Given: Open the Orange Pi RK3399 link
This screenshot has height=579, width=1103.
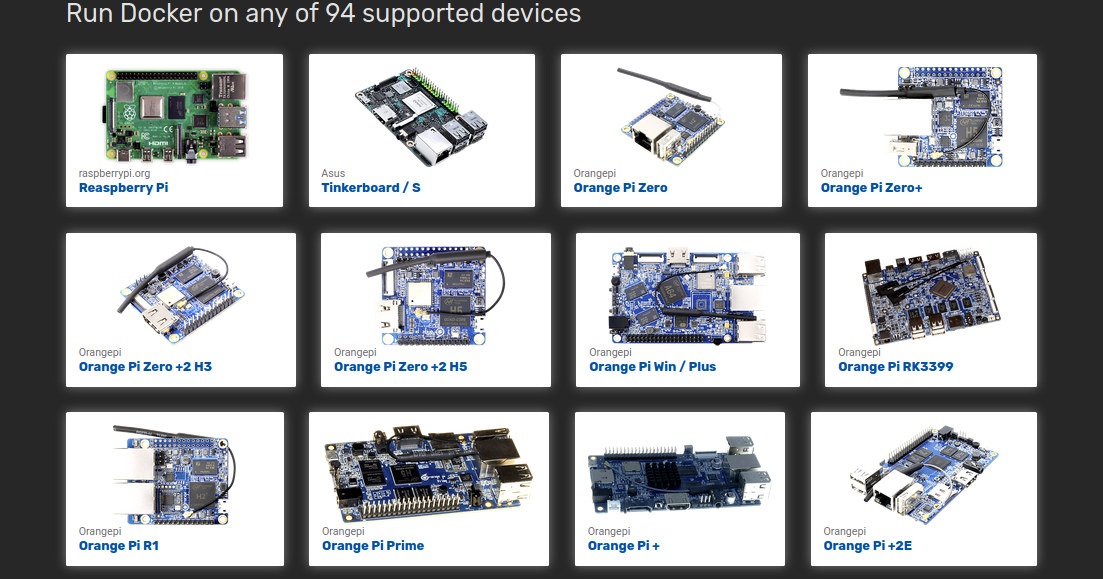Looking at the screenshot, I should (895, 367).
